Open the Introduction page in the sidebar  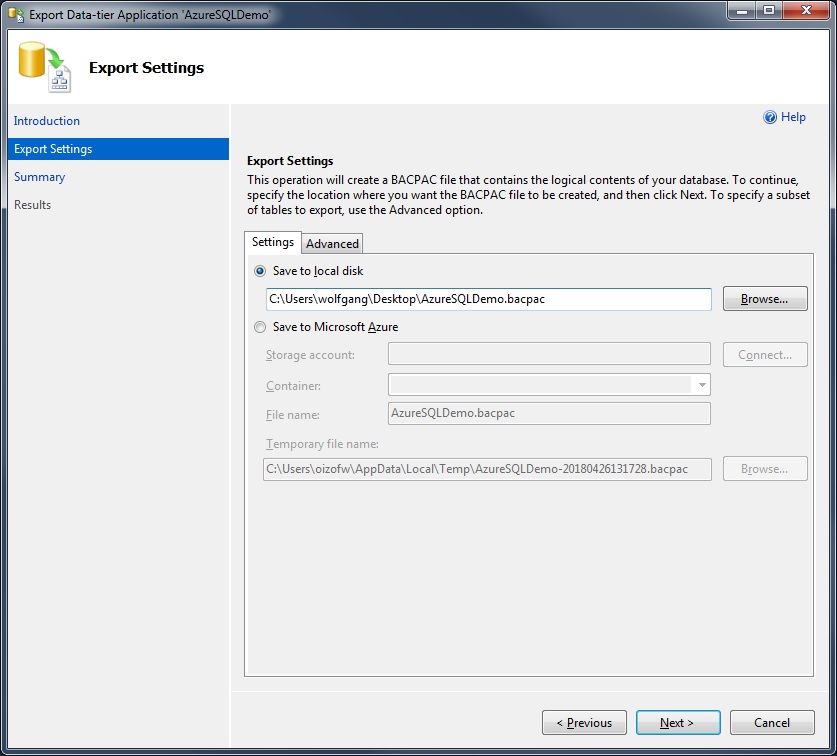click(44, 121)
